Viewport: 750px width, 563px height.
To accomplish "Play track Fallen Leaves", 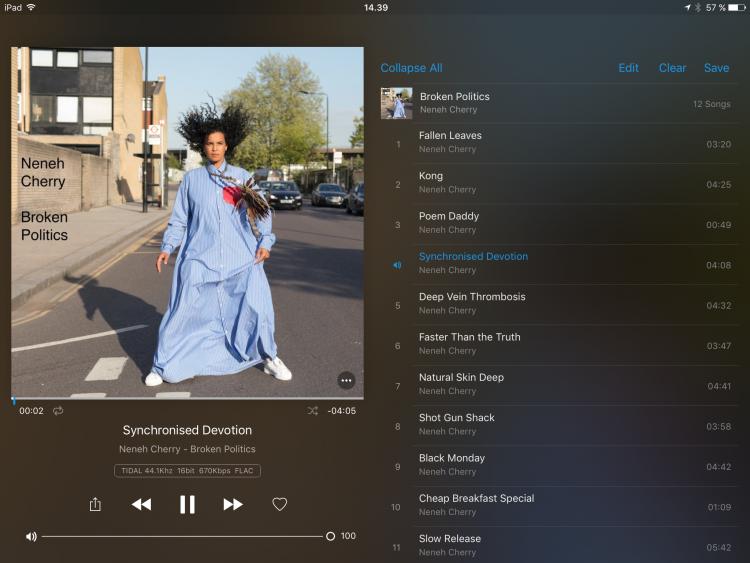I will (559, 143).
